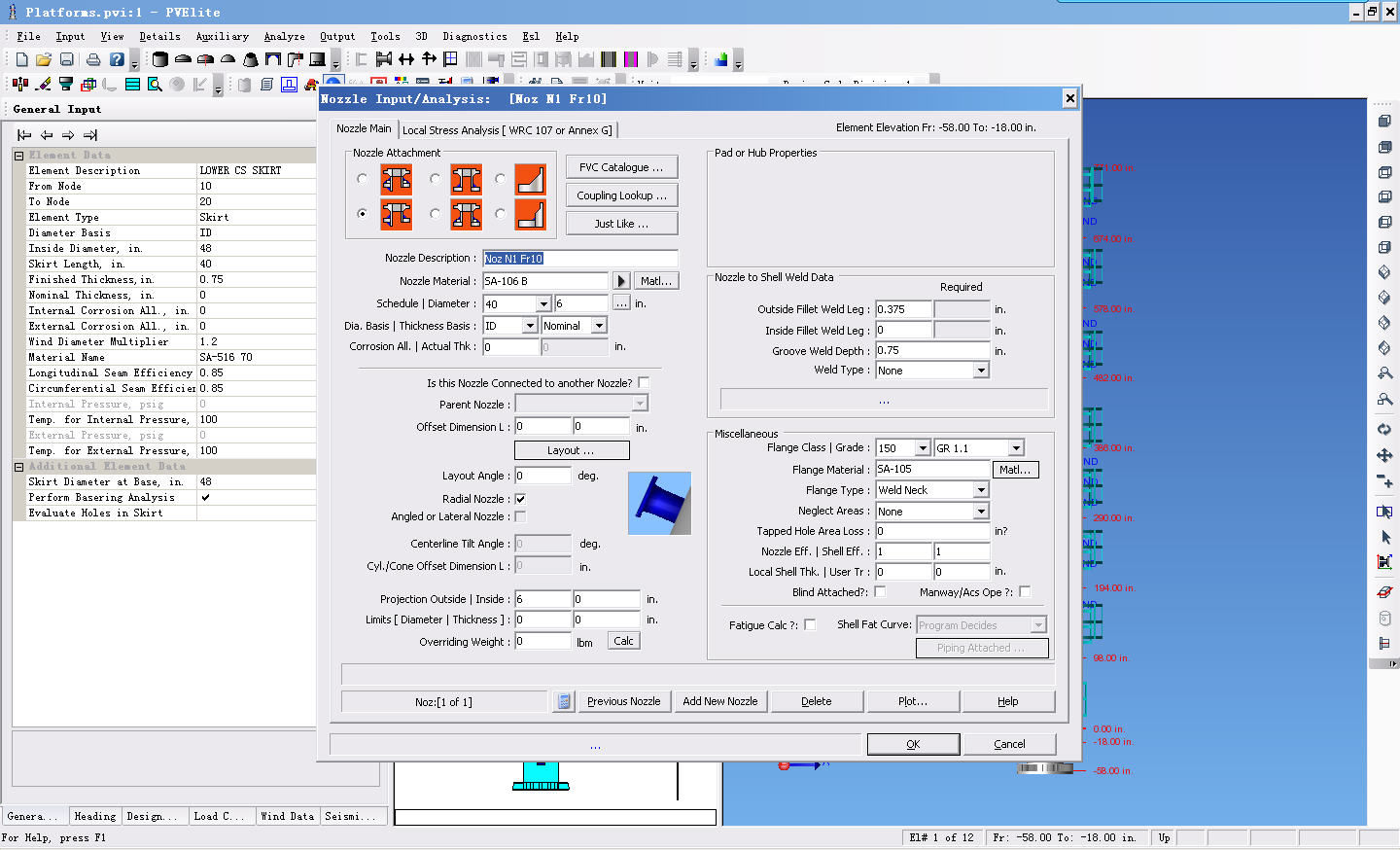Screen dimensions: 1400x850
Task: Click the Save diskette toolbar icon
Action: pyautogui.click(x=66, y=60)
